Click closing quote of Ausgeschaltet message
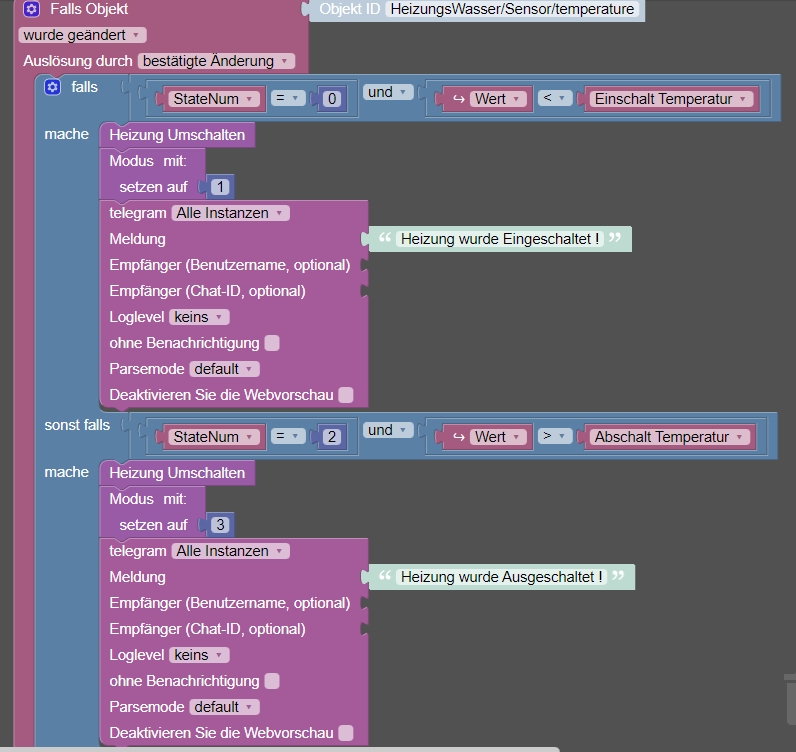 pyautogui.click(x=618, y=575)
